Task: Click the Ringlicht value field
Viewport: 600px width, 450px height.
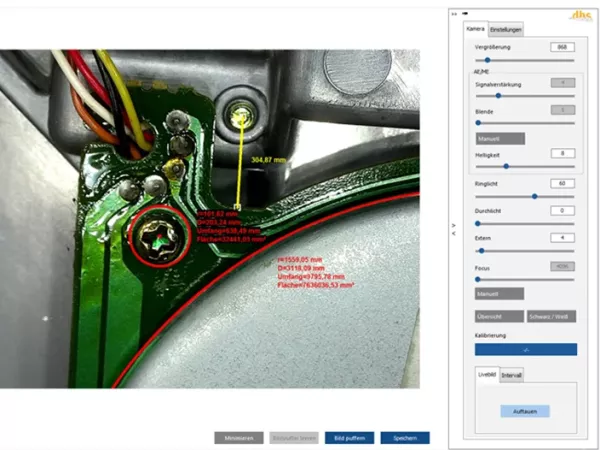Action: point(562,184)
